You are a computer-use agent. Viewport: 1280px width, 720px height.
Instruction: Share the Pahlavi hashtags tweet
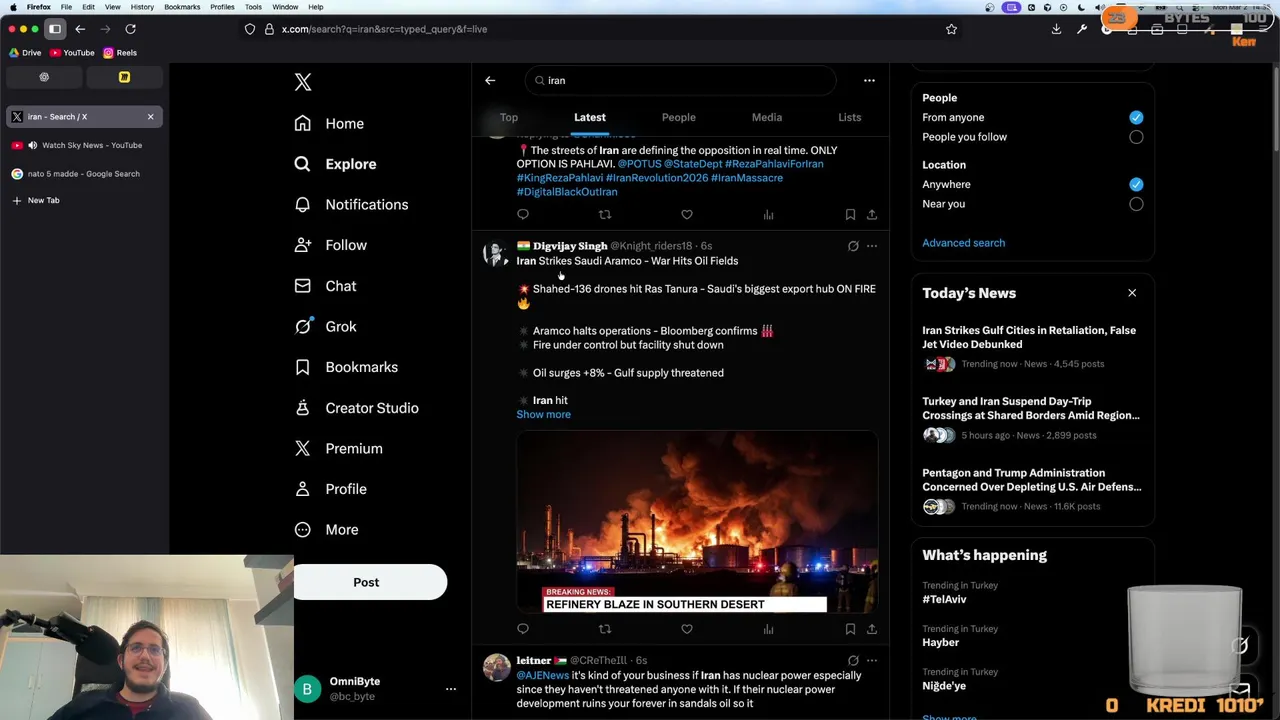(872, 214)
